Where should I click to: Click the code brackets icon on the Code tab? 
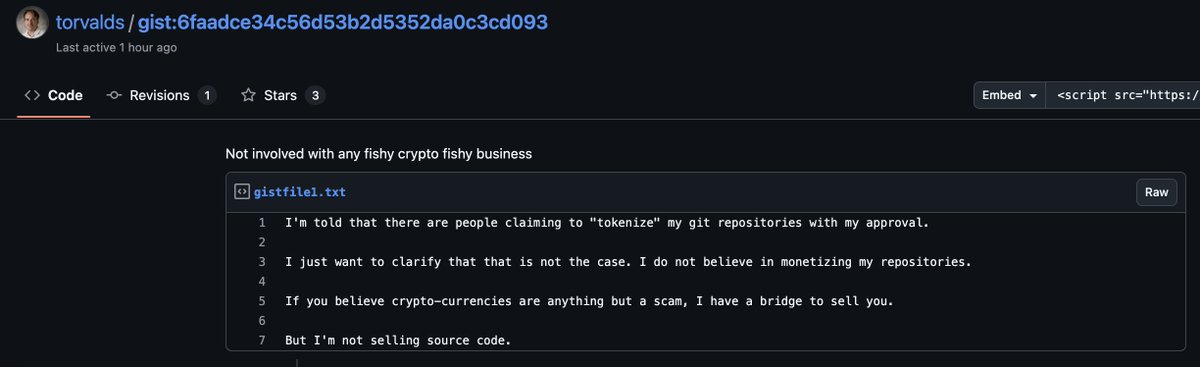point(32,96)
